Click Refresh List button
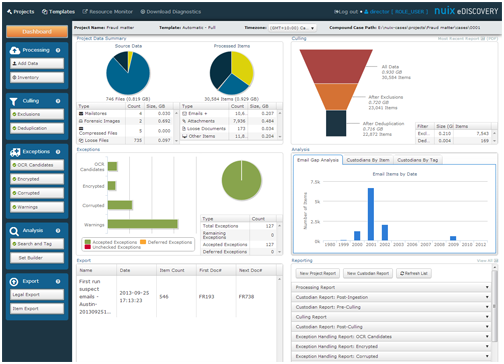The width and height of the screenshot is (504, 364). click(414, 274)
